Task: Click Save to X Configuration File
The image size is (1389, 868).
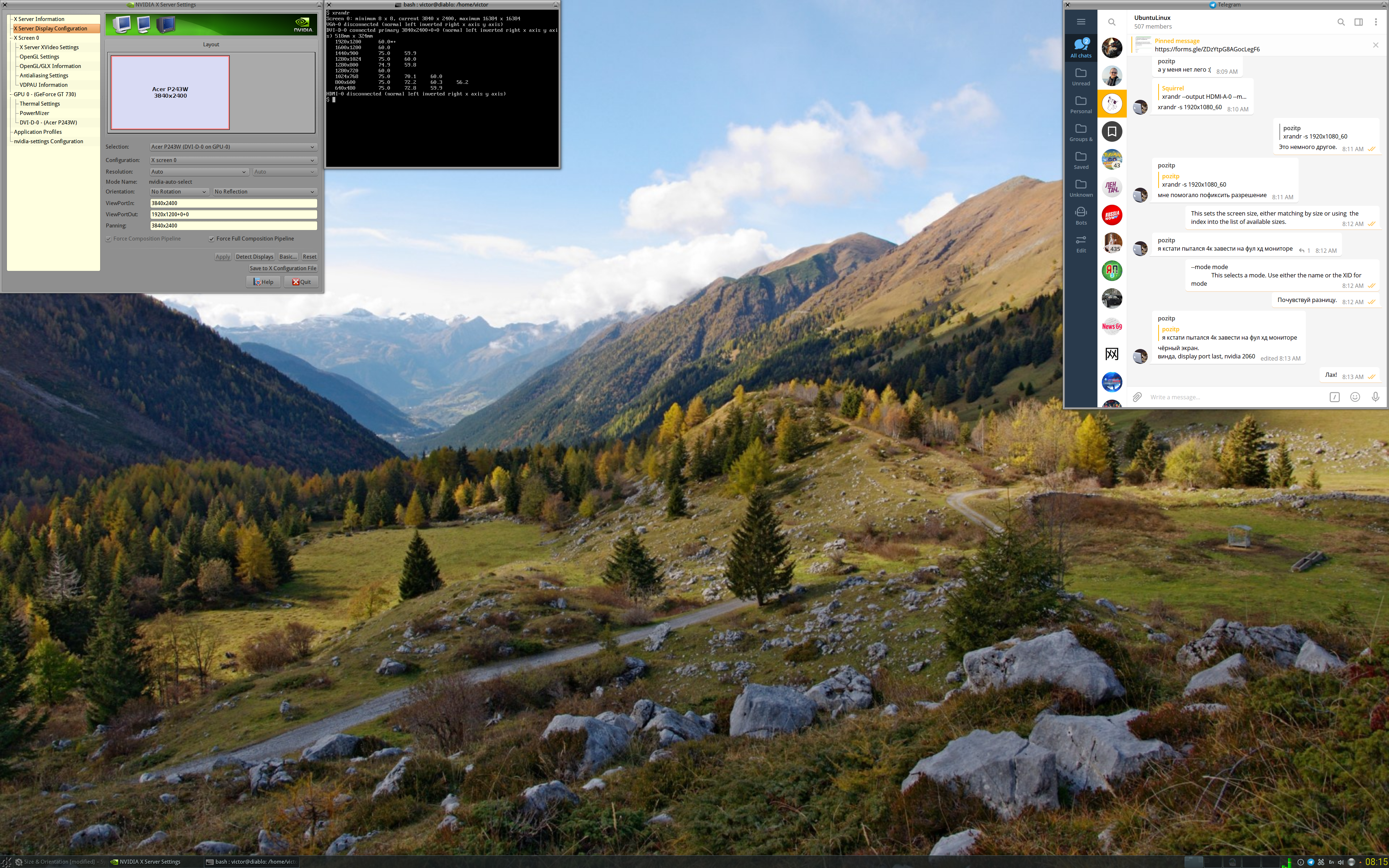Action: (x=283, y=268)
